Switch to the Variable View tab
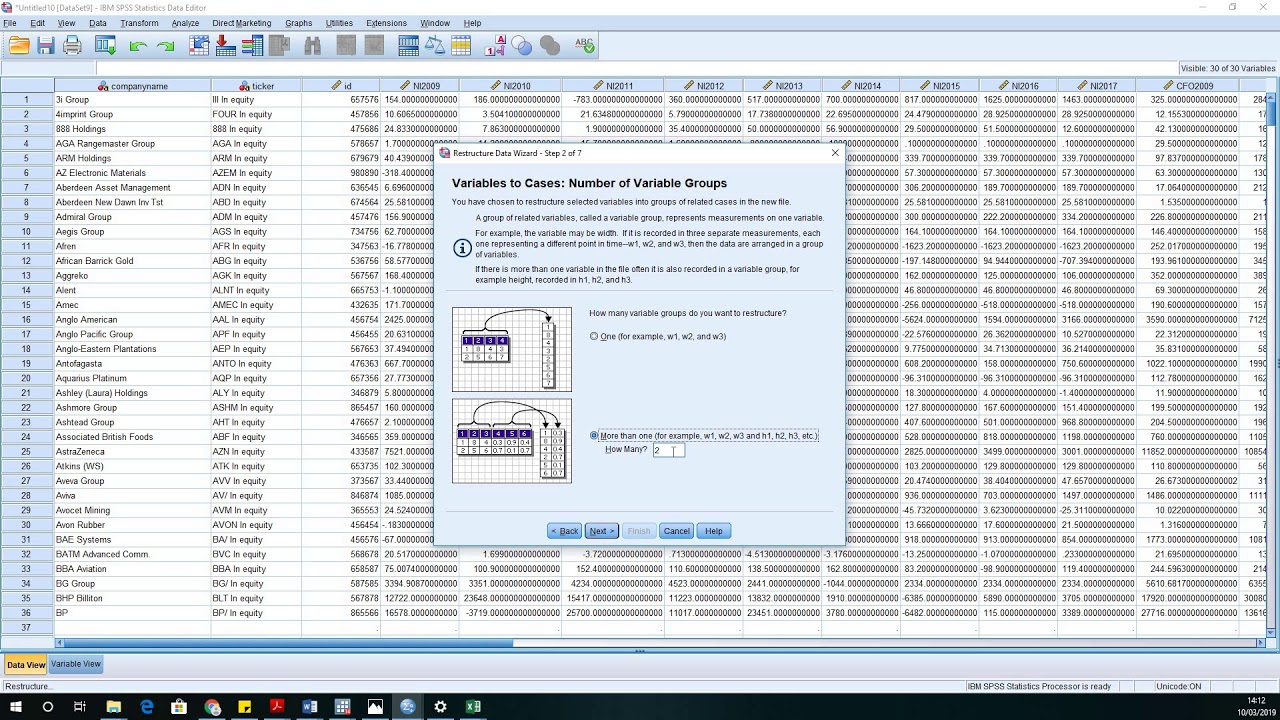The height and width of the screenshot is (720, 1280). click(76, 664)
